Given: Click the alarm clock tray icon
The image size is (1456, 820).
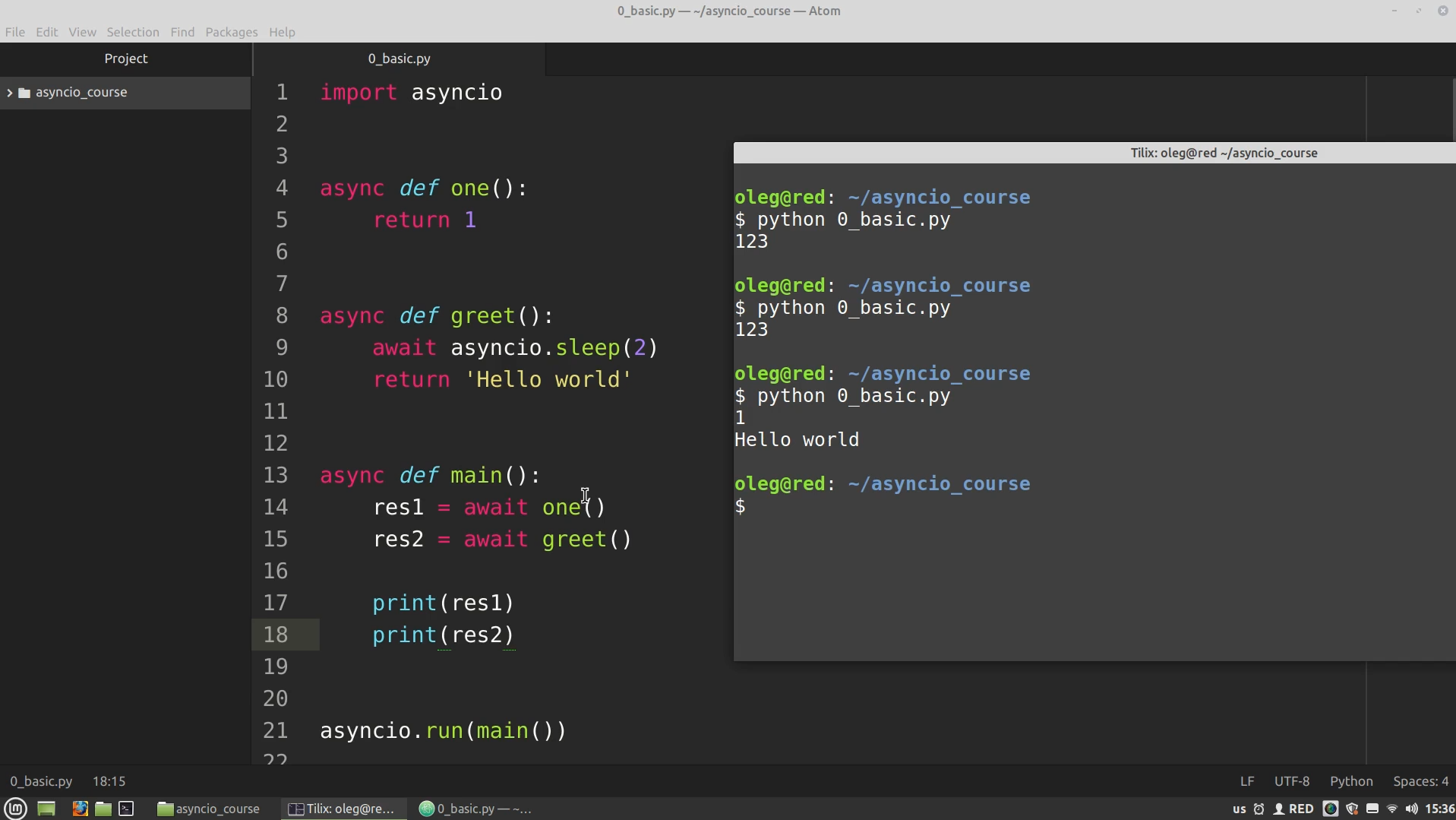Looking at the screenshot, I should (1259, 809).
